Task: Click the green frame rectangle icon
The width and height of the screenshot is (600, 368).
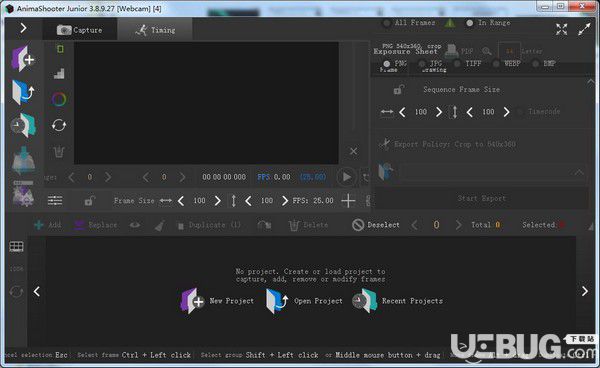Action: coord(60,49)
